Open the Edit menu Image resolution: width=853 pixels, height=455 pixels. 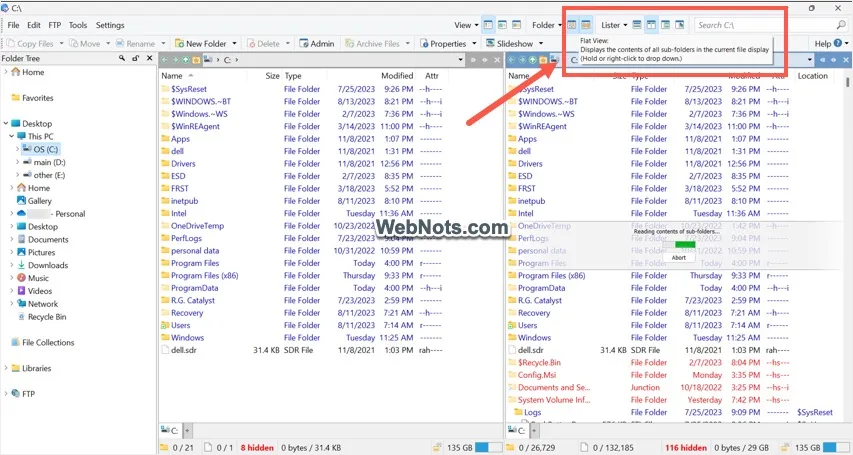(34, 25)
